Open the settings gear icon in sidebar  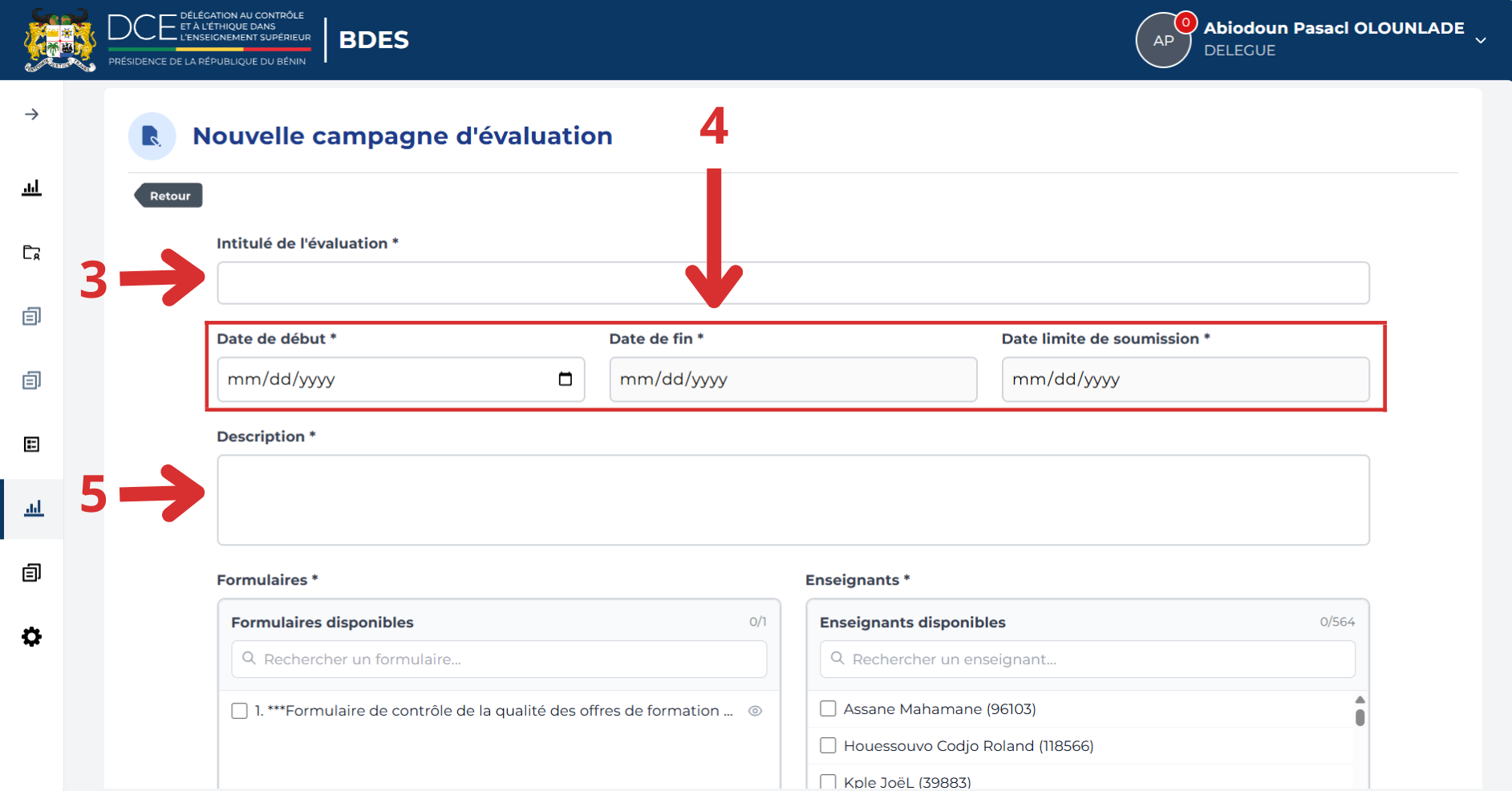[x=31, y=637]
